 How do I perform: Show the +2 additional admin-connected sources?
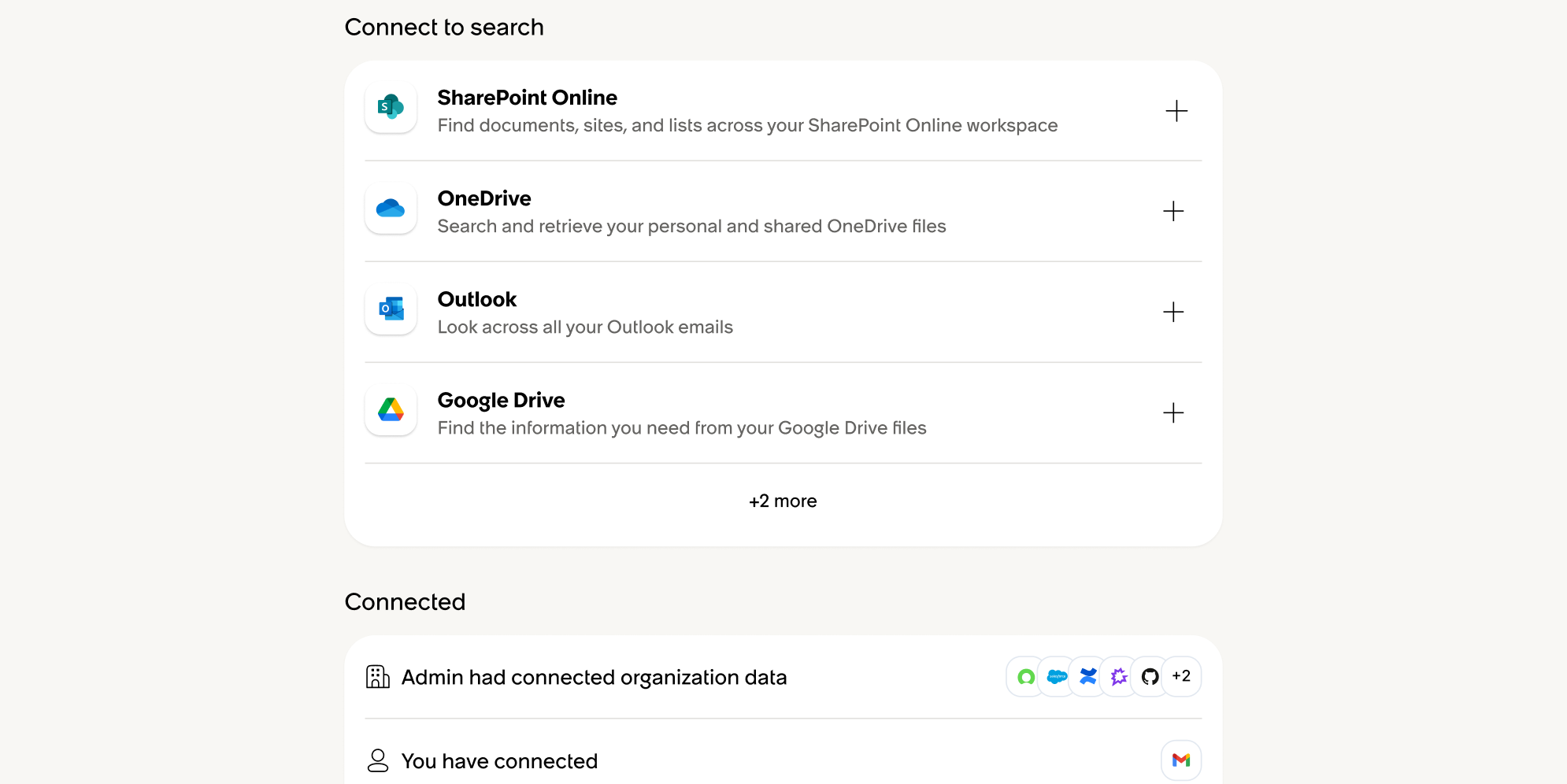pyautogui.click(x=1181, y=676)
